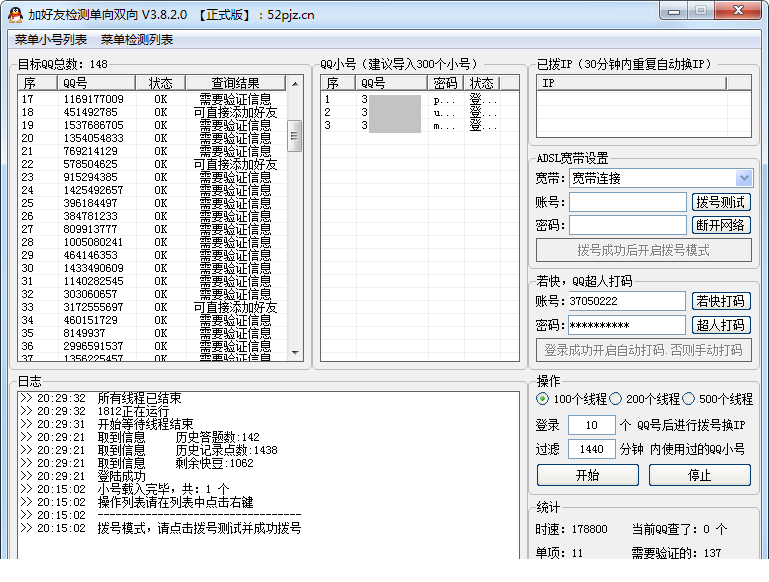
Task: Select row with QQ 809913777
Action: (152, 229)
